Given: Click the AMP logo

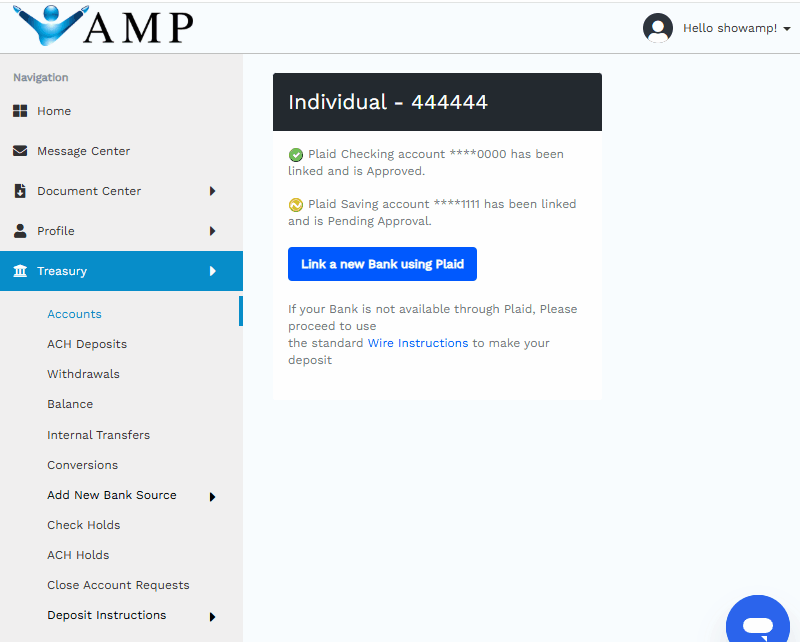Looking at the screenshot, I should point(105,26).
